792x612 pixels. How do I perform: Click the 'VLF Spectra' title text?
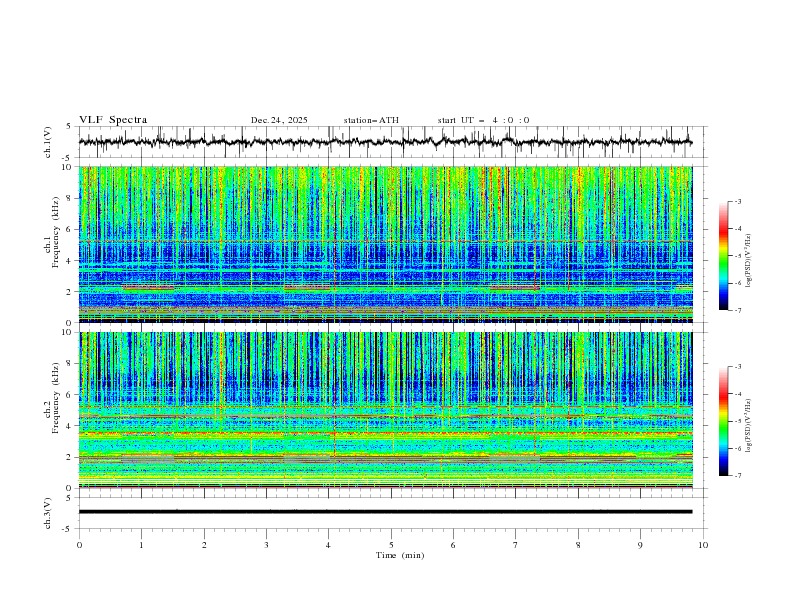(x=113, y=120)
